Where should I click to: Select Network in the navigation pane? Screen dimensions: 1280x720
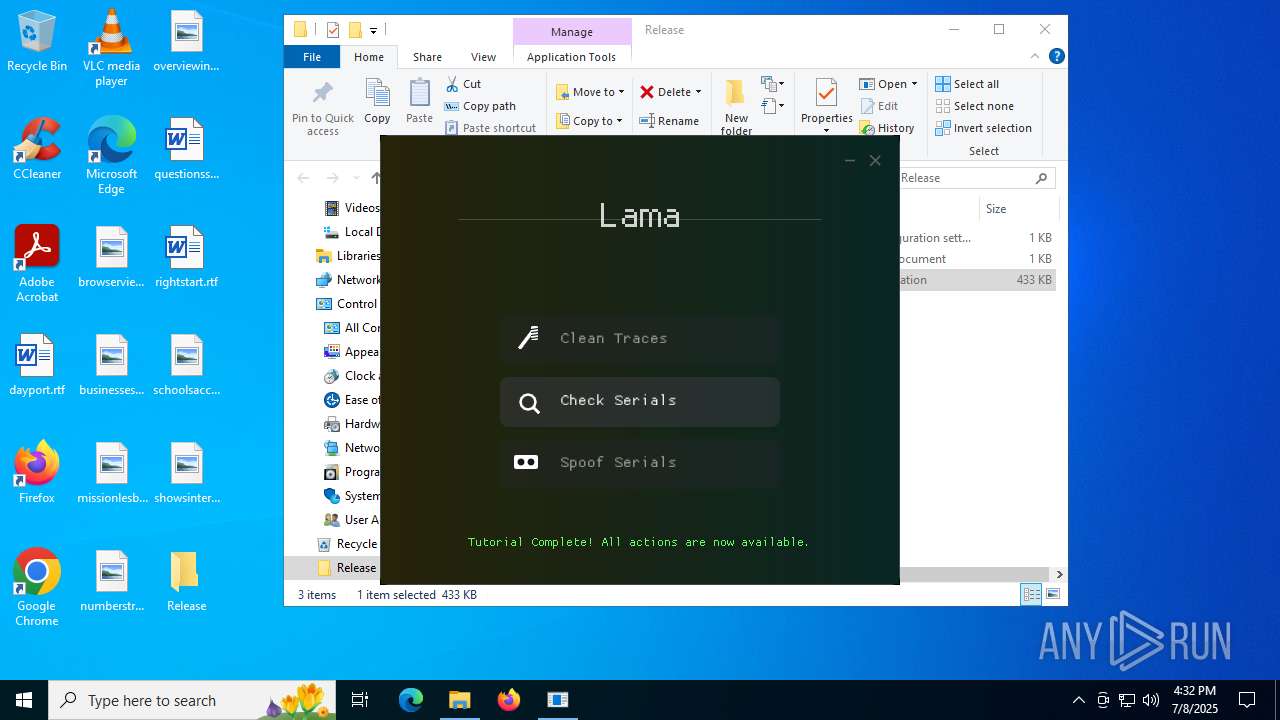(347, 280)
